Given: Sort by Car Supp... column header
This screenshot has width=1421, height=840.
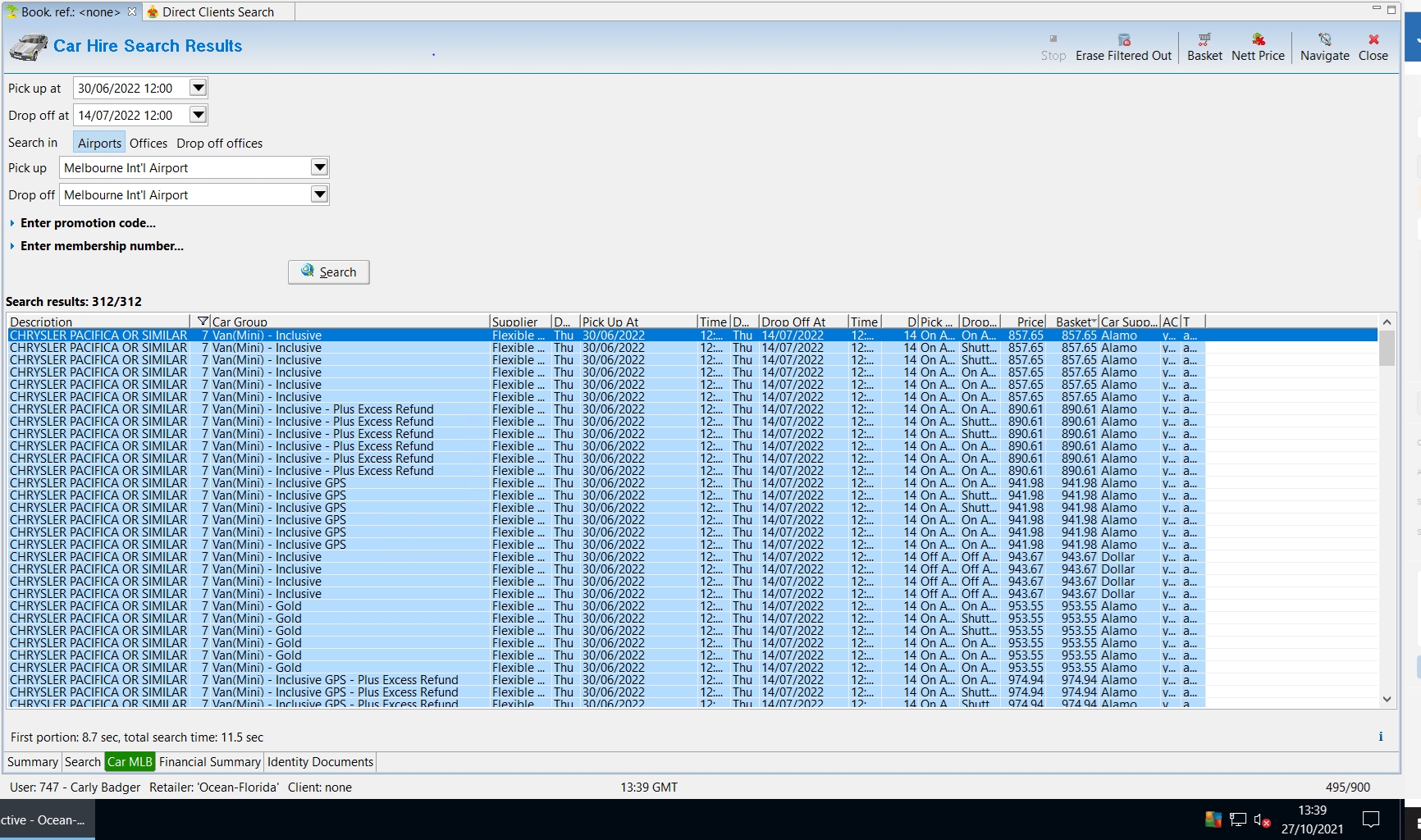Looking at the screenshot, I should [x=1130, y=322].
